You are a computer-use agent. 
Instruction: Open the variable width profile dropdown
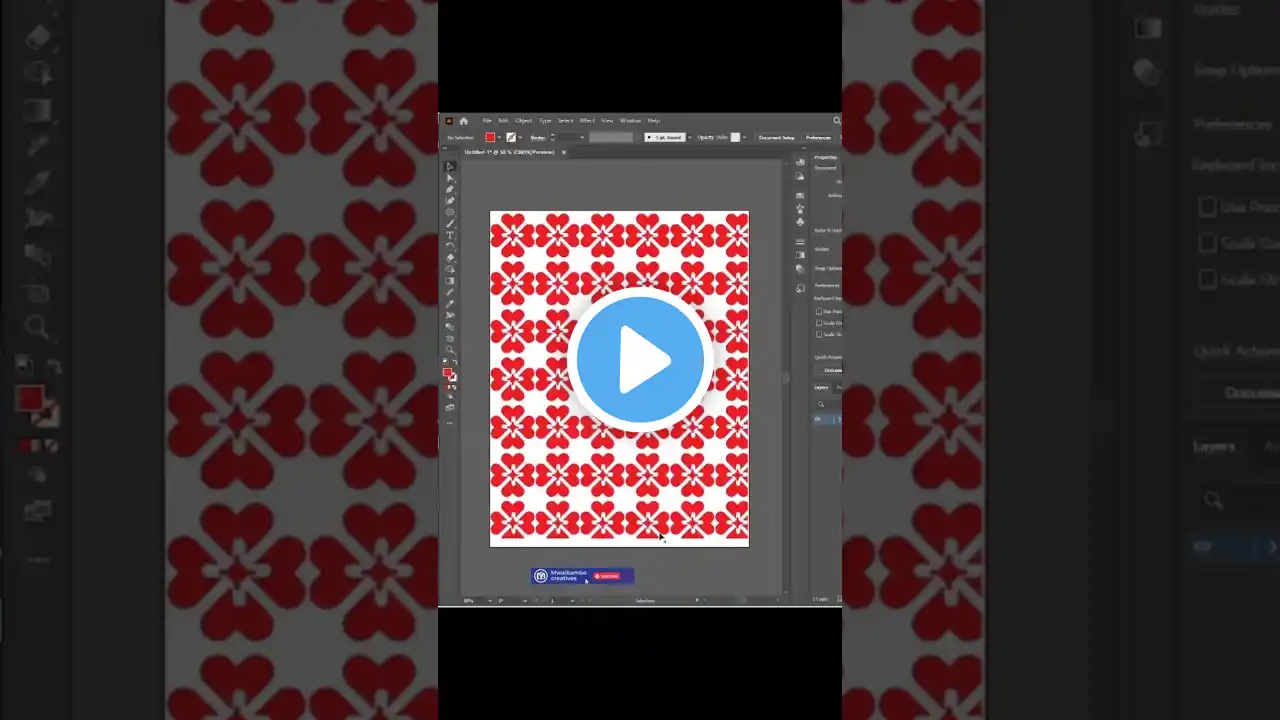611,138
